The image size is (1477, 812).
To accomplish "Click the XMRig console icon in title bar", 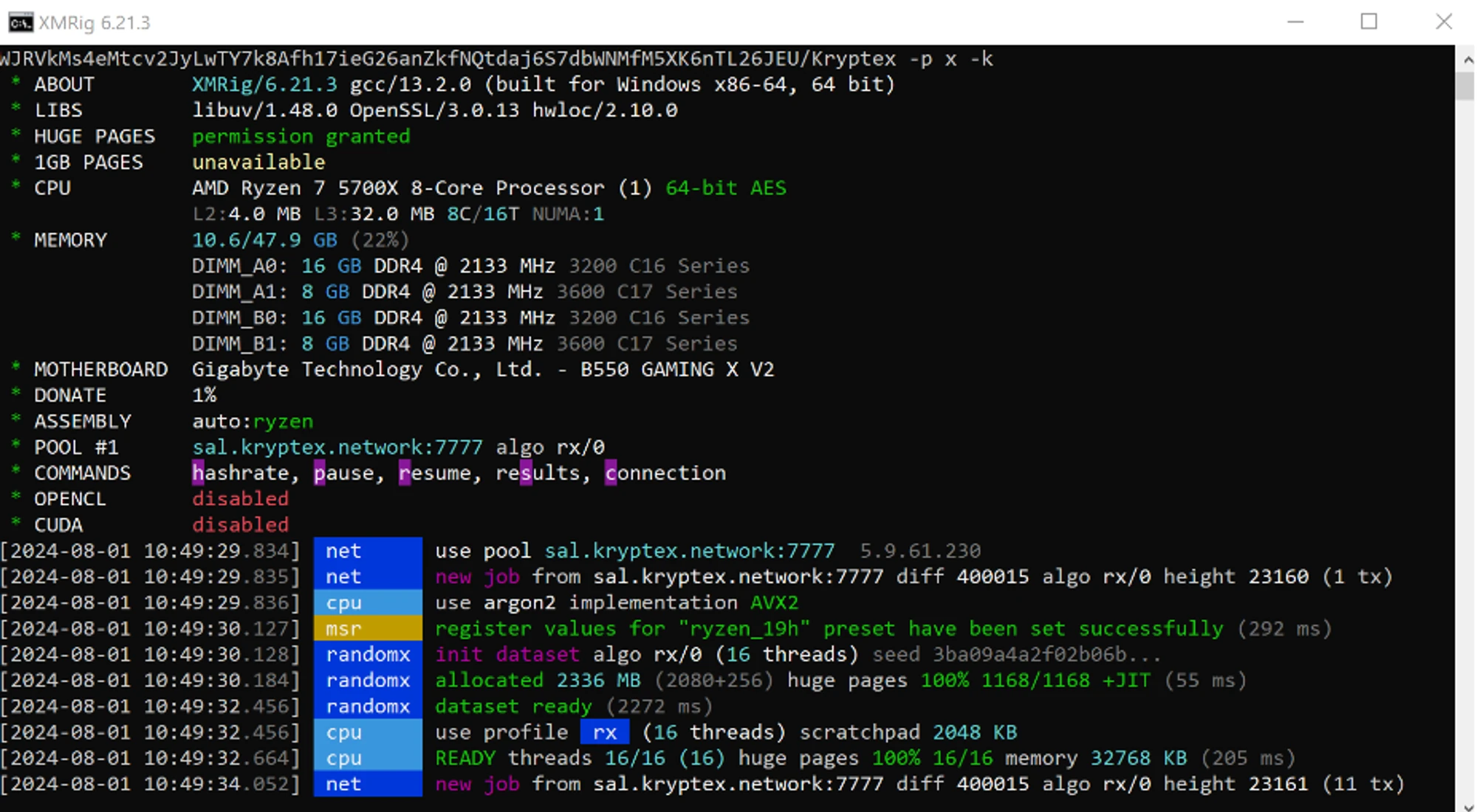I will (x=20, y=22).
